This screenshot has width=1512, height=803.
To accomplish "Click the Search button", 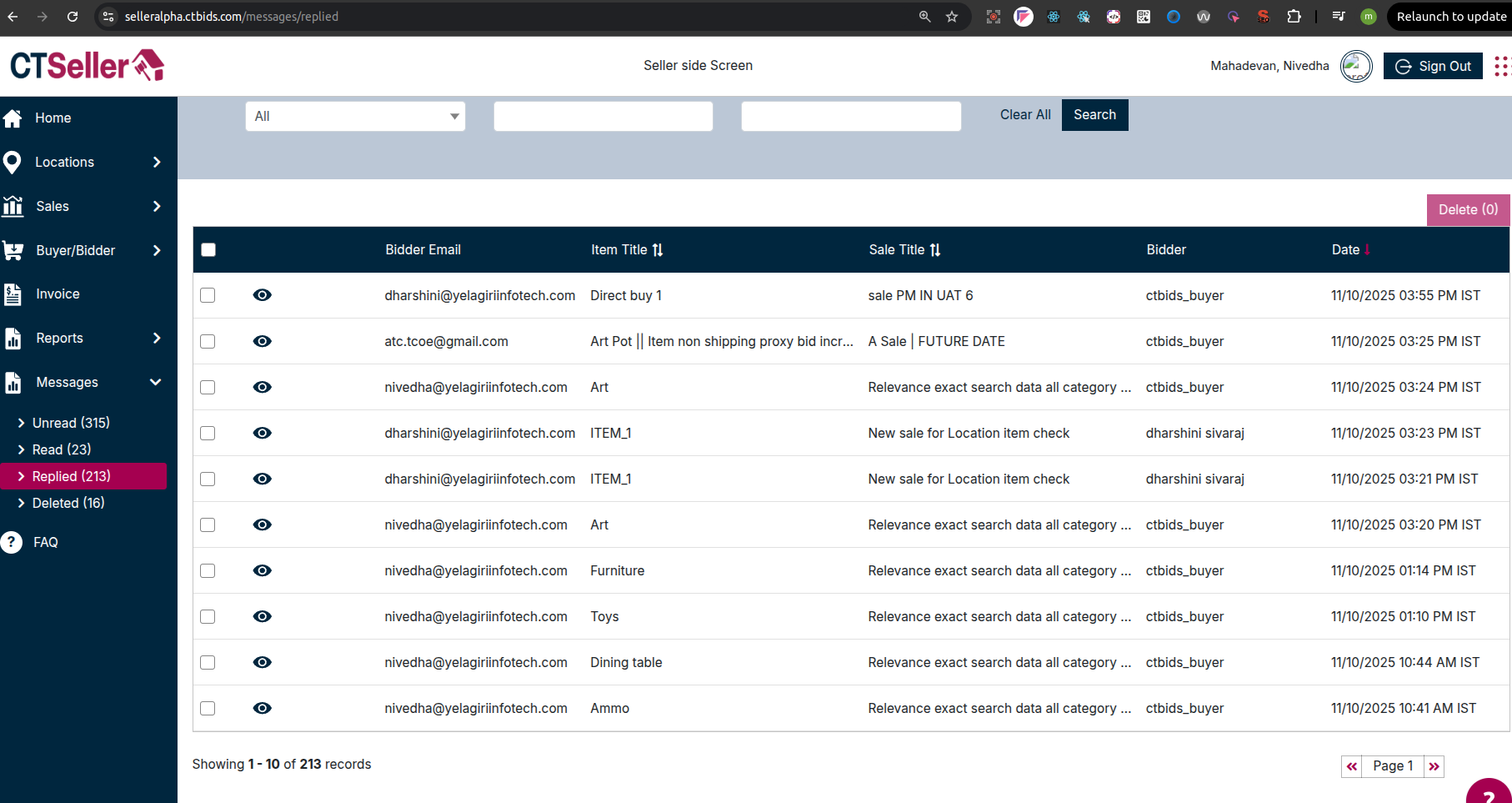I will (1094, 115).
